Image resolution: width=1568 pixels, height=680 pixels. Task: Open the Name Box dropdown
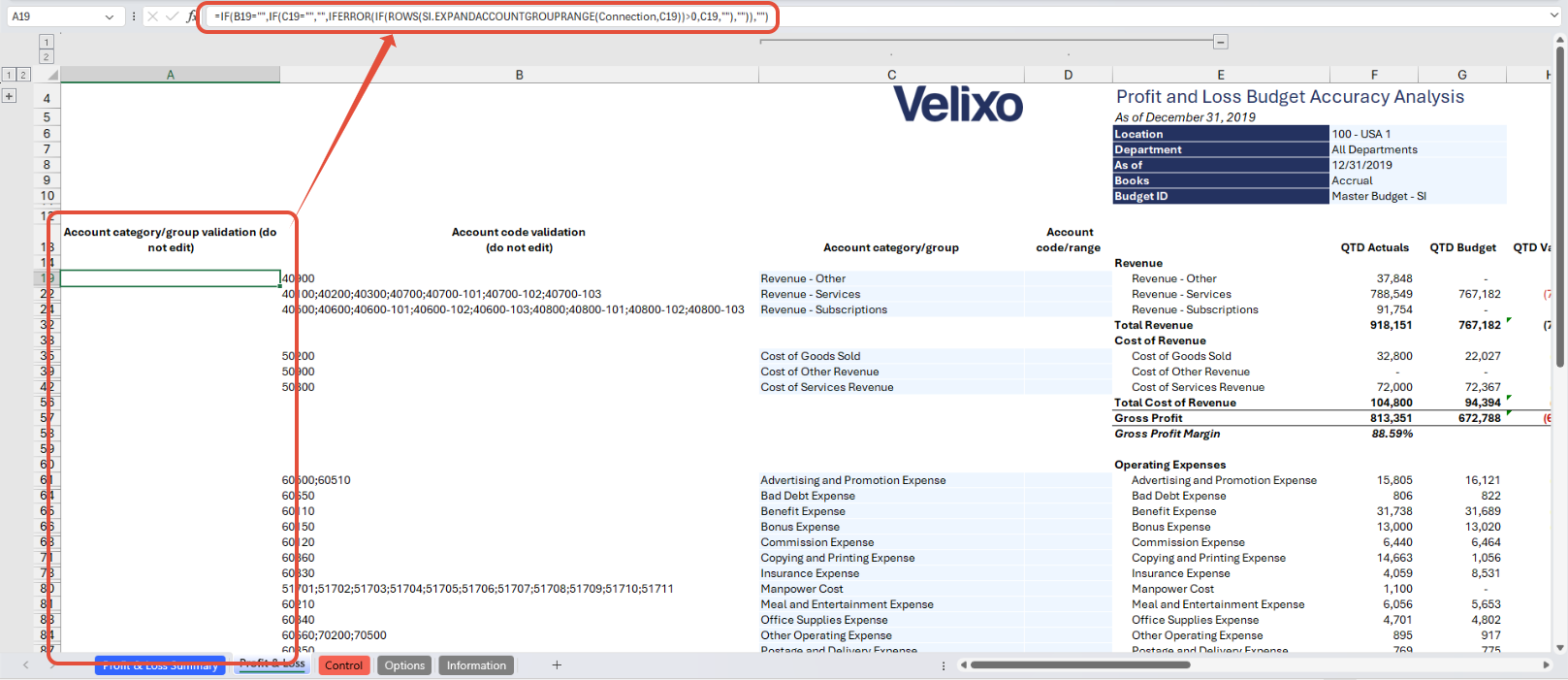[x=110, y=16]
